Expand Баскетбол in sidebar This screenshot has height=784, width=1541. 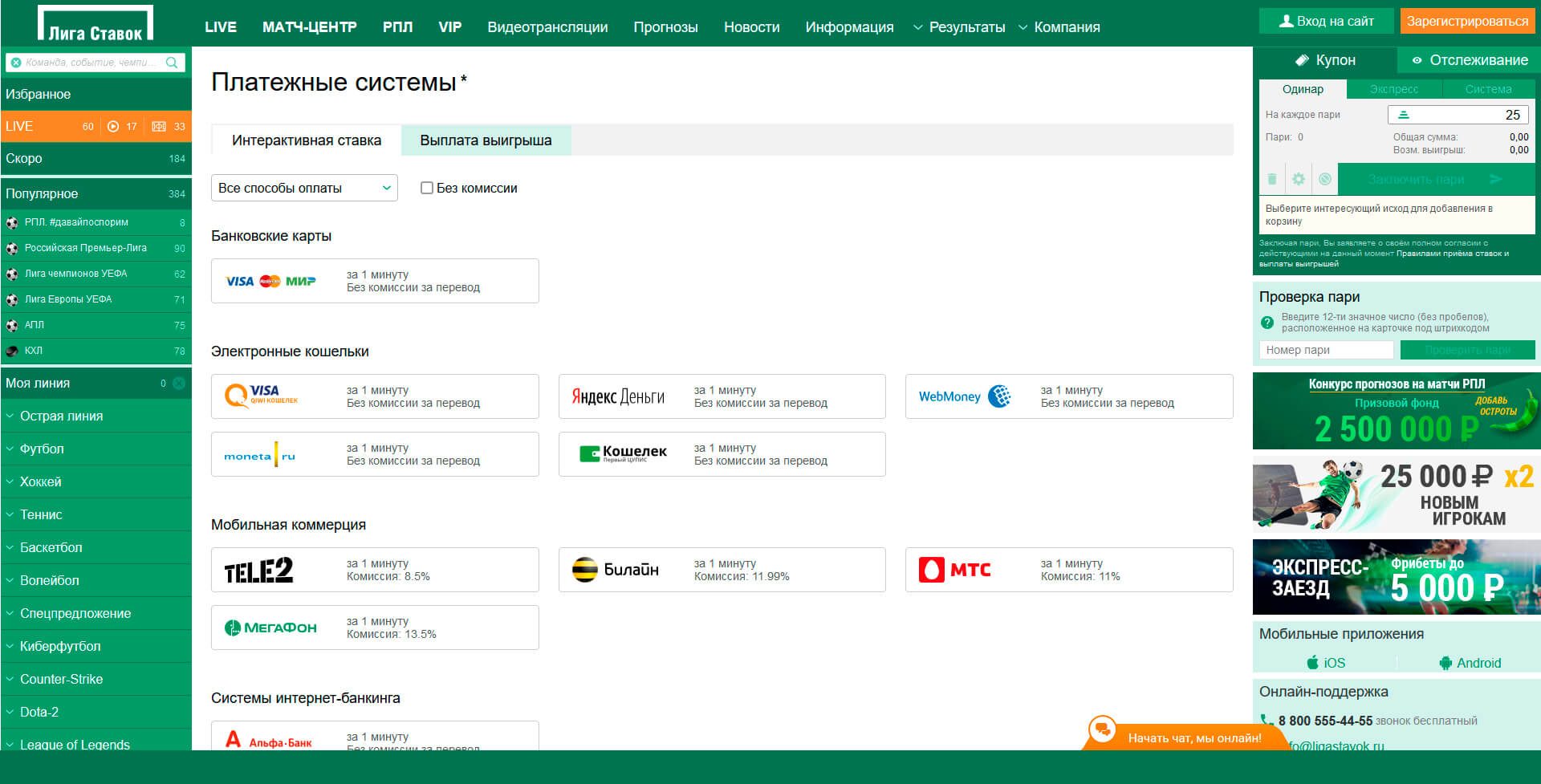pos(96,547)
